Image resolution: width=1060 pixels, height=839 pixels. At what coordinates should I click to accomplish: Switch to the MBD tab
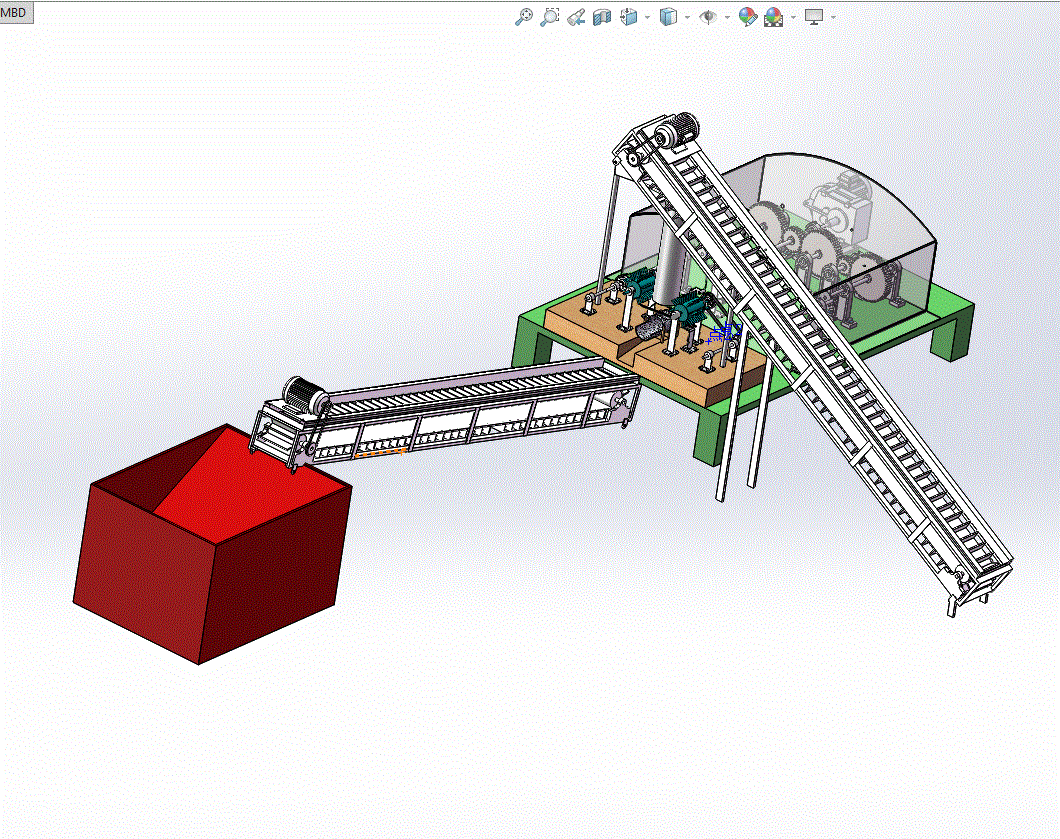tap(14, 12)
